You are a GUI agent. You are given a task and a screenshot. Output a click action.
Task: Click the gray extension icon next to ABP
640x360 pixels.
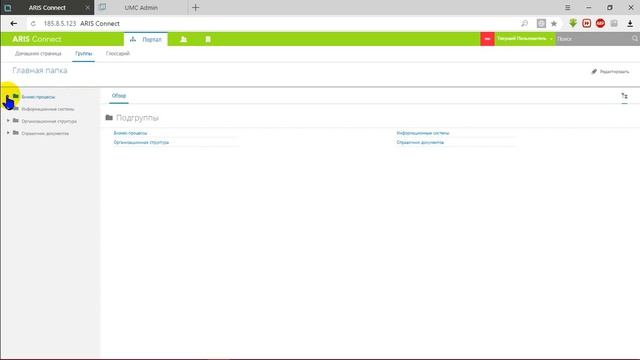(614, 23)
